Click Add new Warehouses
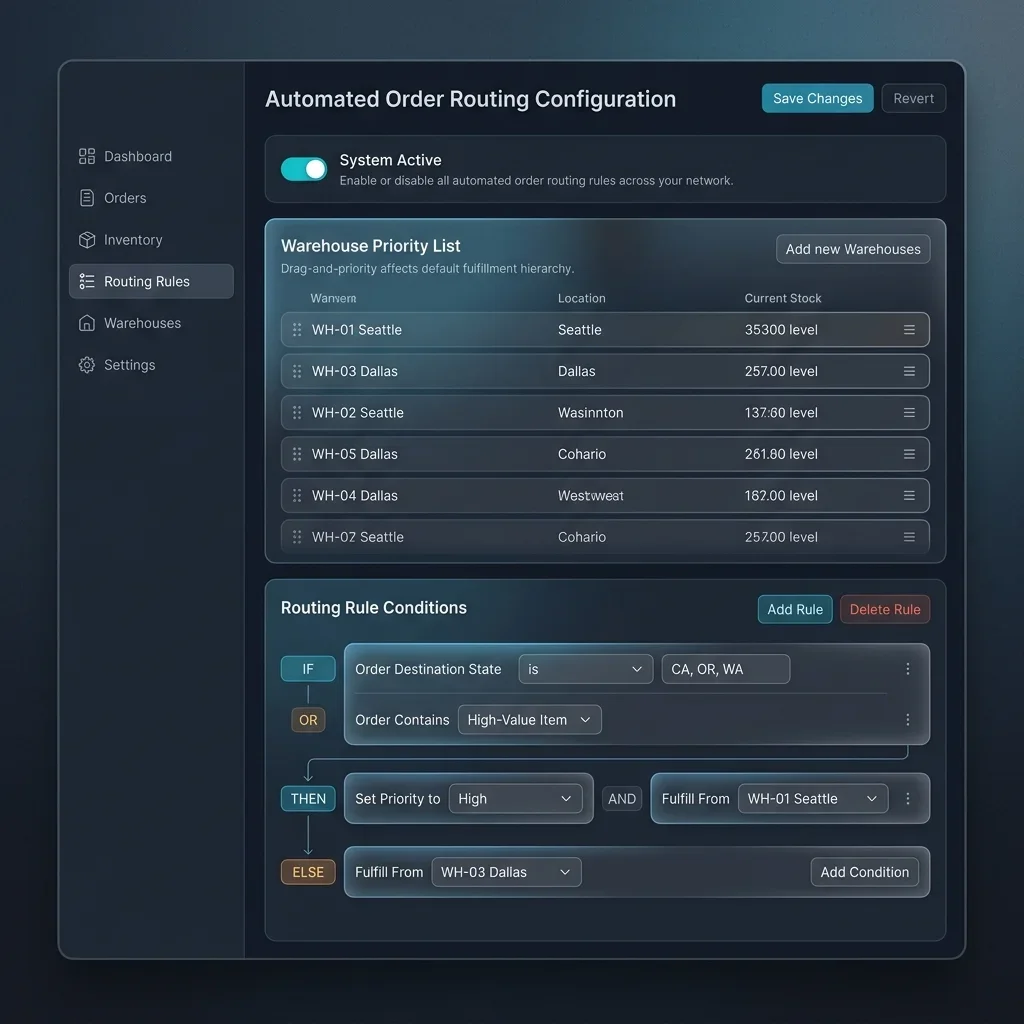The height and width of the screenshot is (1024, 1024). click(853, 249)
